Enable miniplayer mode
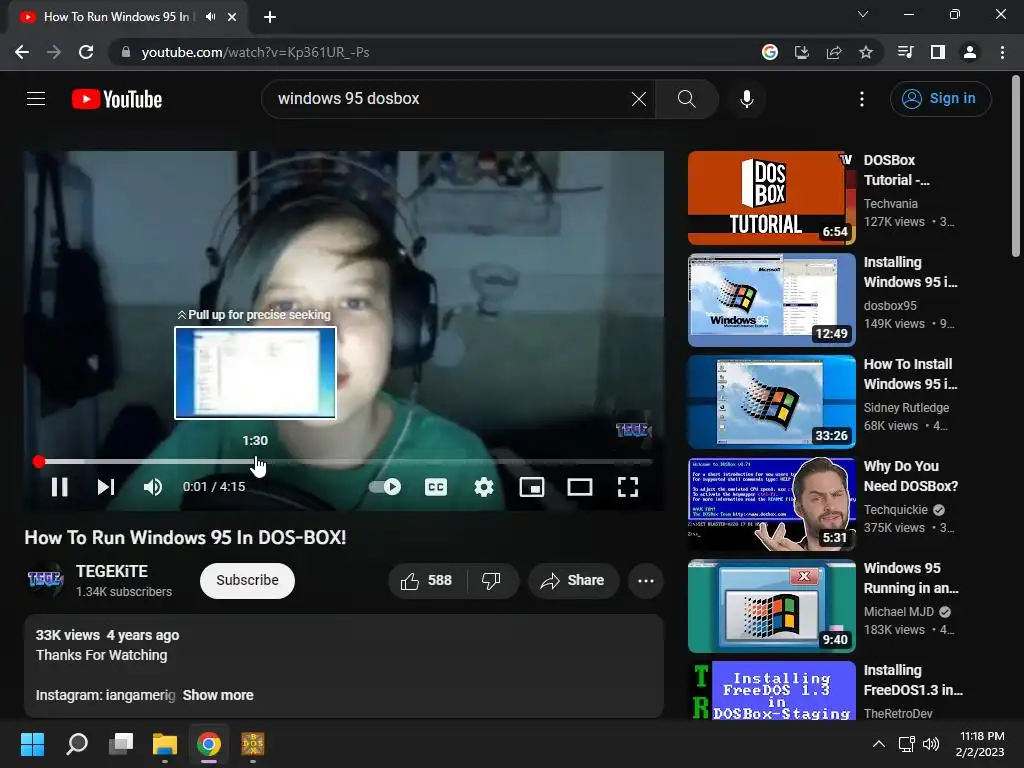Screen dimensions: 1024x768 coord(532,487)
